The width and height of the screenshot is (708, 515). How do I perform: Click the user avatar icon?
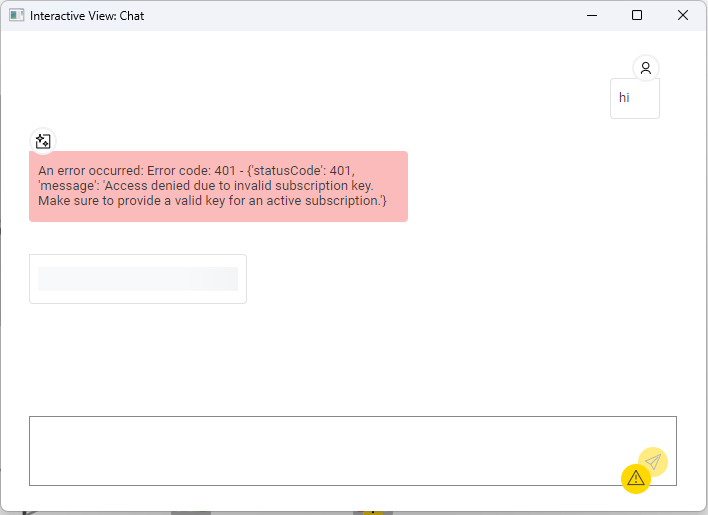point(646,68)
